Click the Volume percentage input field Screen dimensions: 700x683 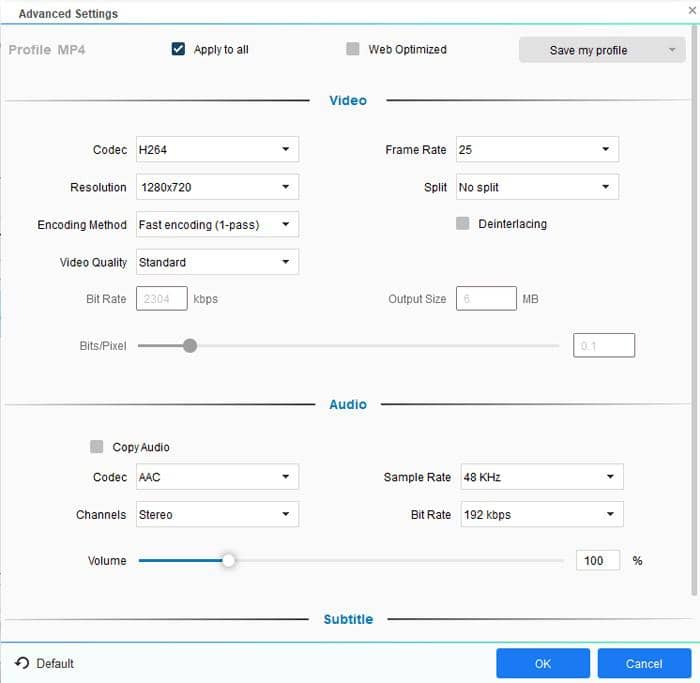point(597,561)
